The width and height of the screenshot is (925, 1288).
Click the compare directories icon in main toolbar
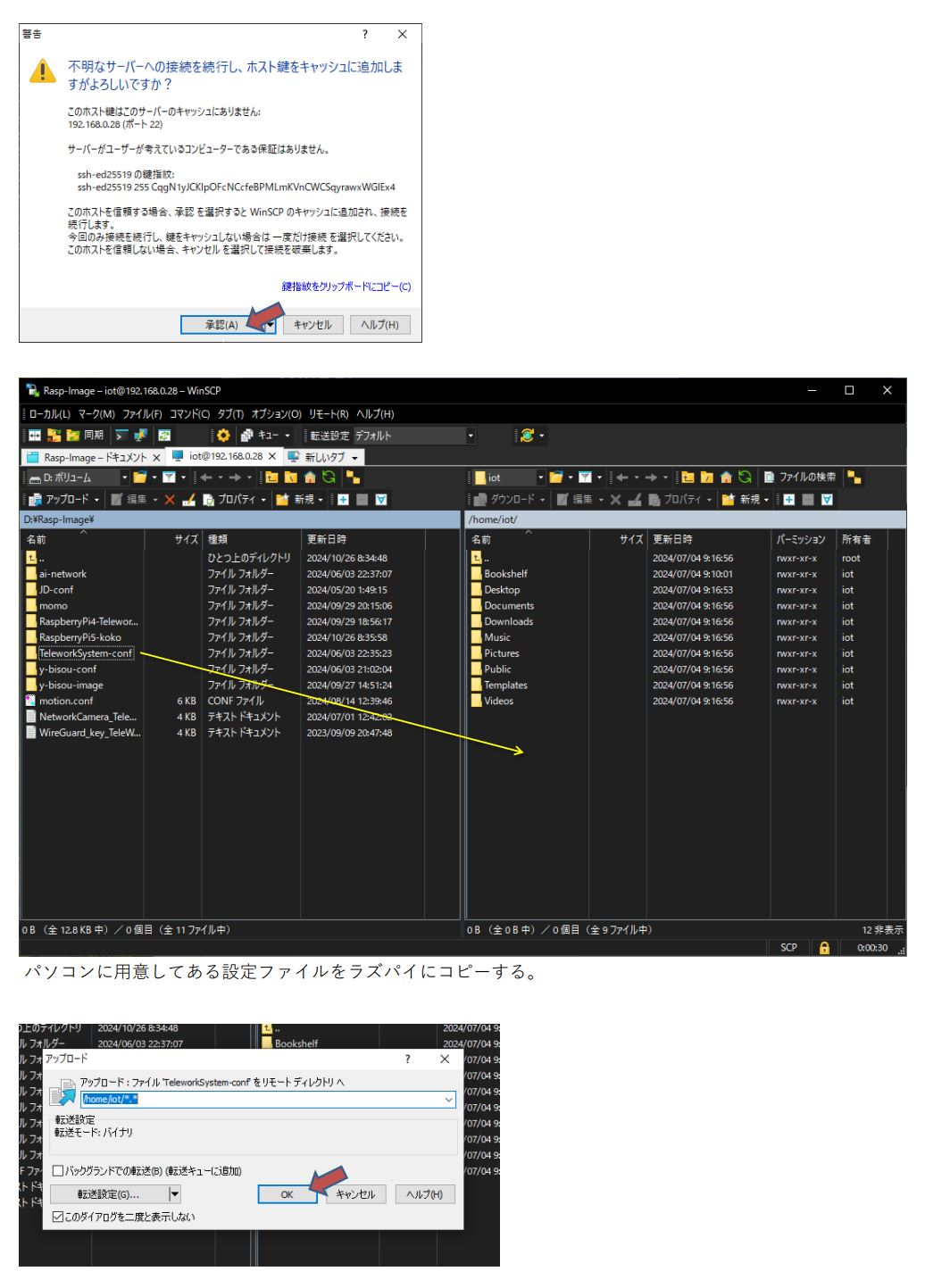click(35, 435)
